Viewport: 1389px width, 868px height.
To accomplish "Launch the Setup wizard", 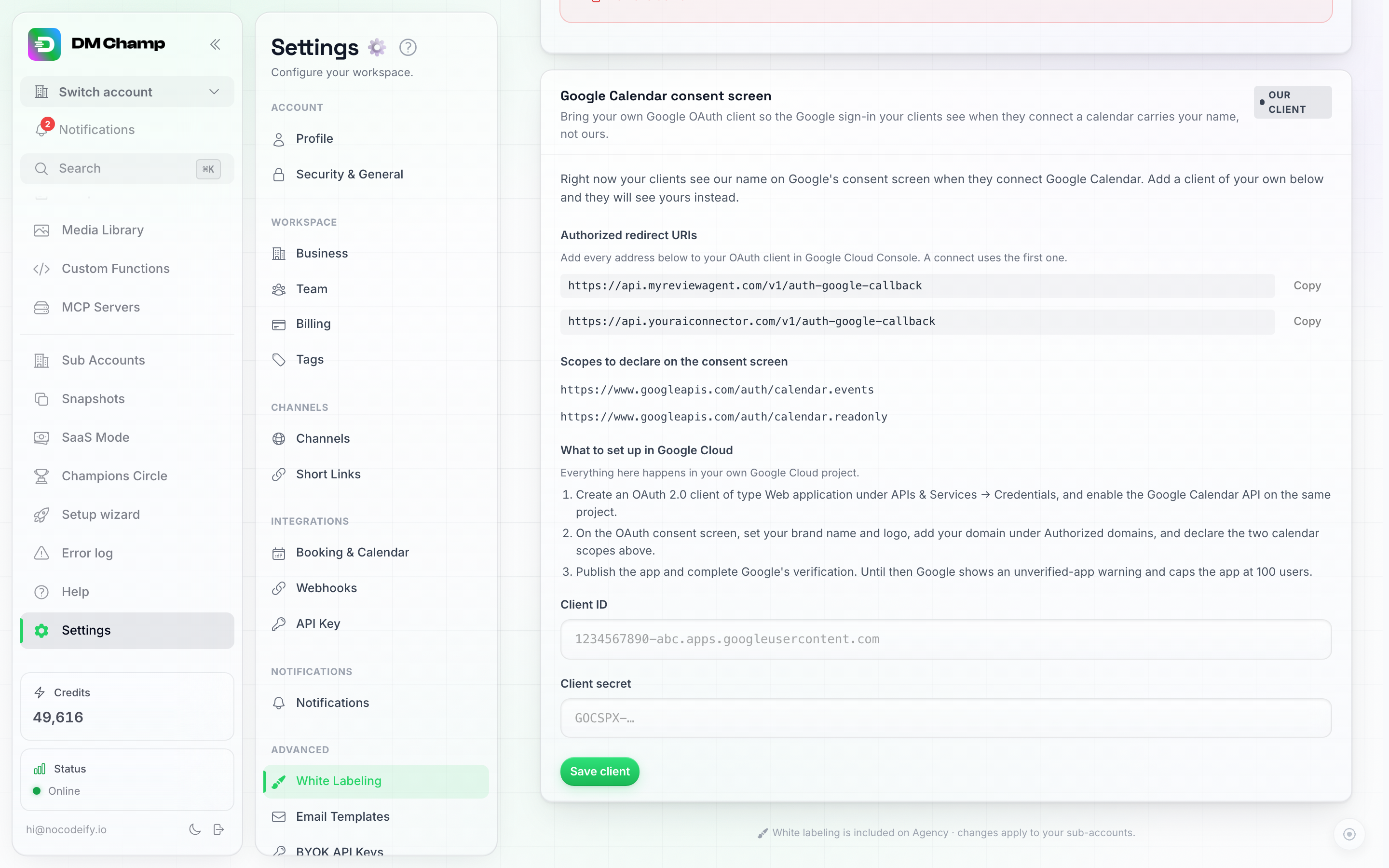I will tap(127, 515).
